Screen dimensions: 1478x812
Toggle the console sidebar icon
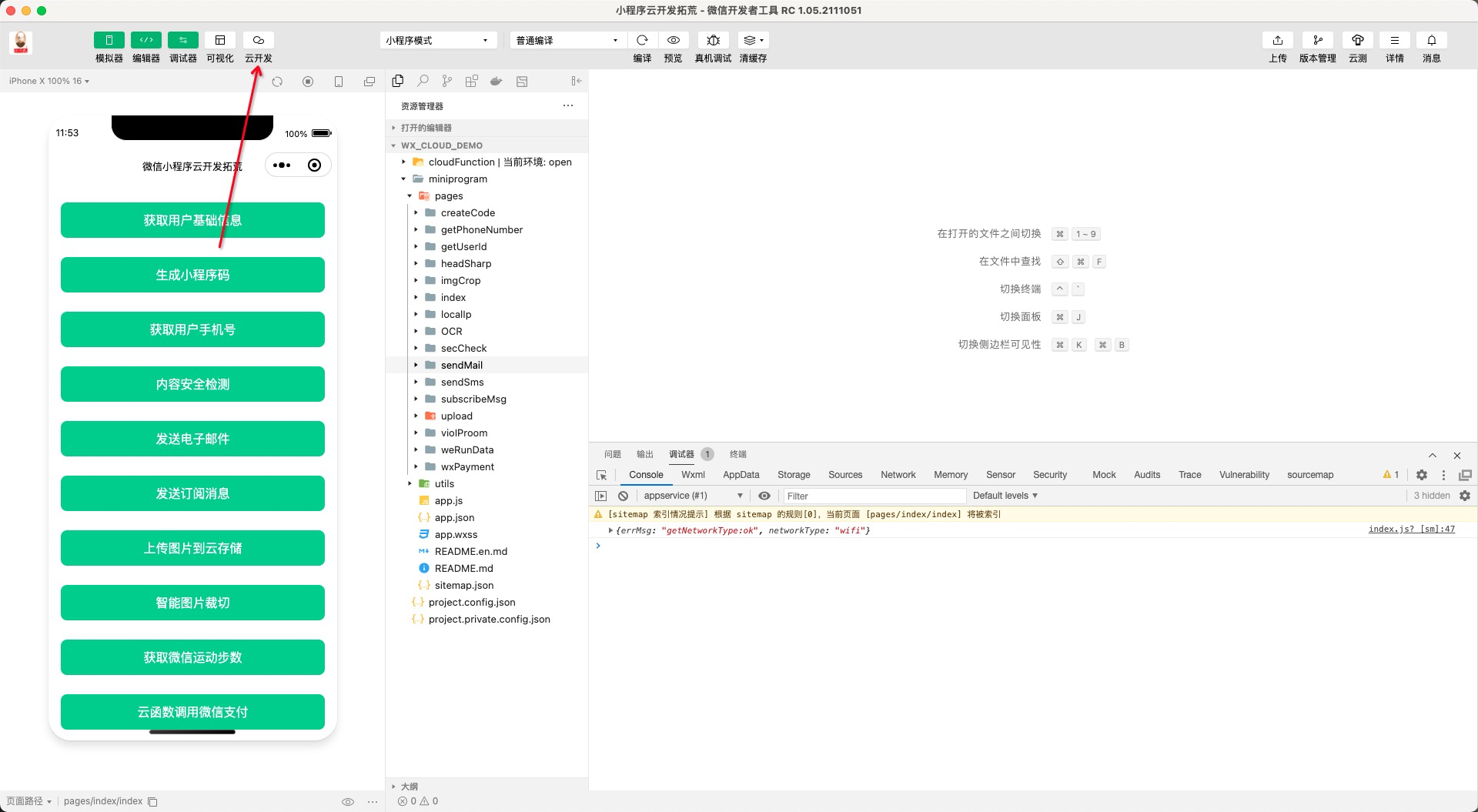pos(601,496)
